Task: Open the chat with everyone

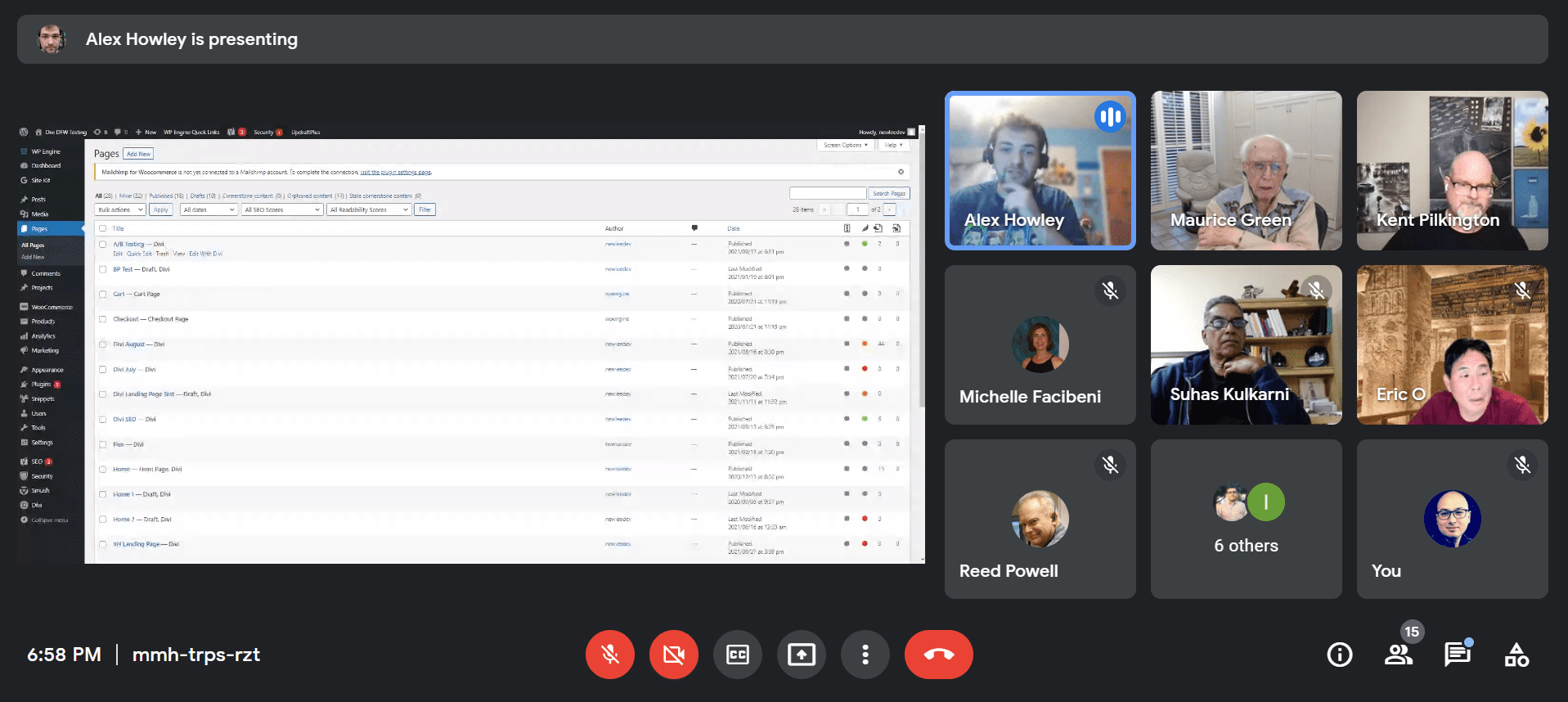Action: pyautogui.click(x=1458, y=655)
